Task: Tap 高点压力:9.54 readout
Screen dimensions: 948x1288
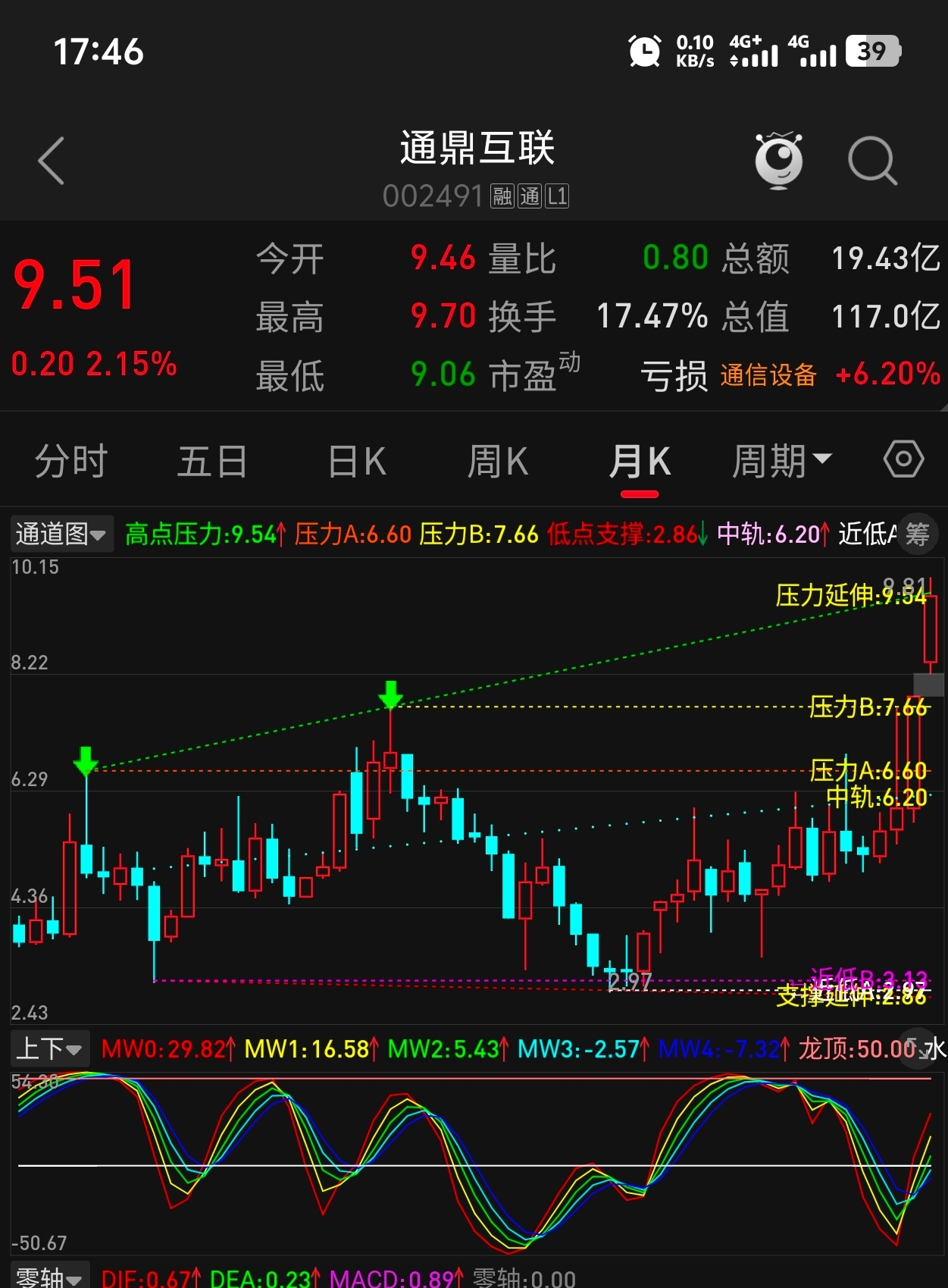Action: (x=205, y=534)
